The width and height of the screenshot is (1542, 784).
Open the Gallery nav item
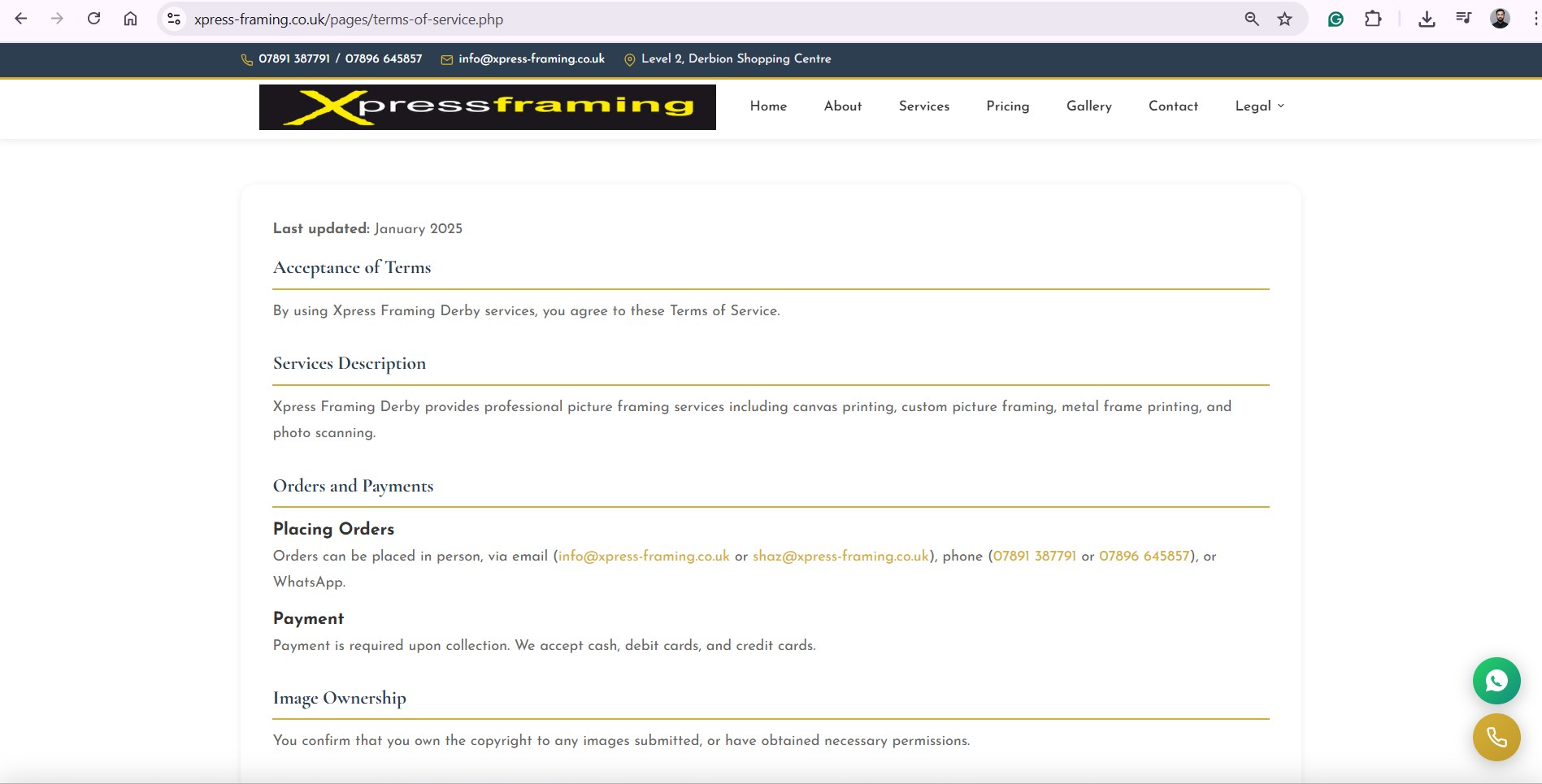(x=1088, y=106)
